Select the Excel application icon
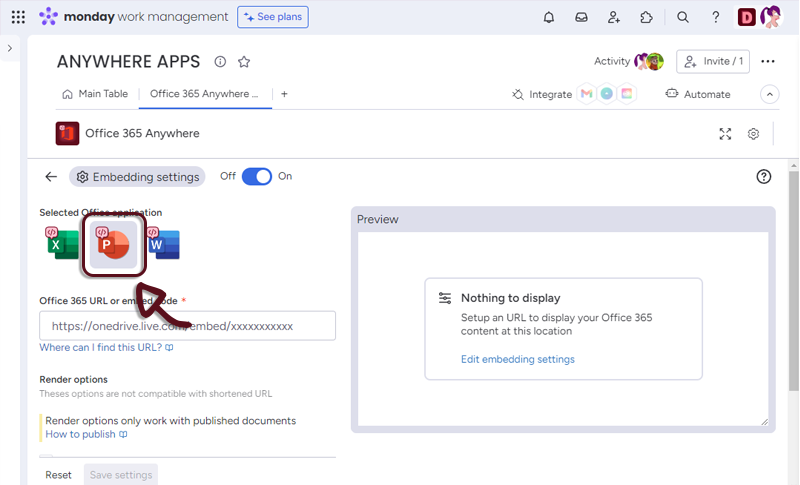This screenshot has width=800, height=485. coord(62,245)
